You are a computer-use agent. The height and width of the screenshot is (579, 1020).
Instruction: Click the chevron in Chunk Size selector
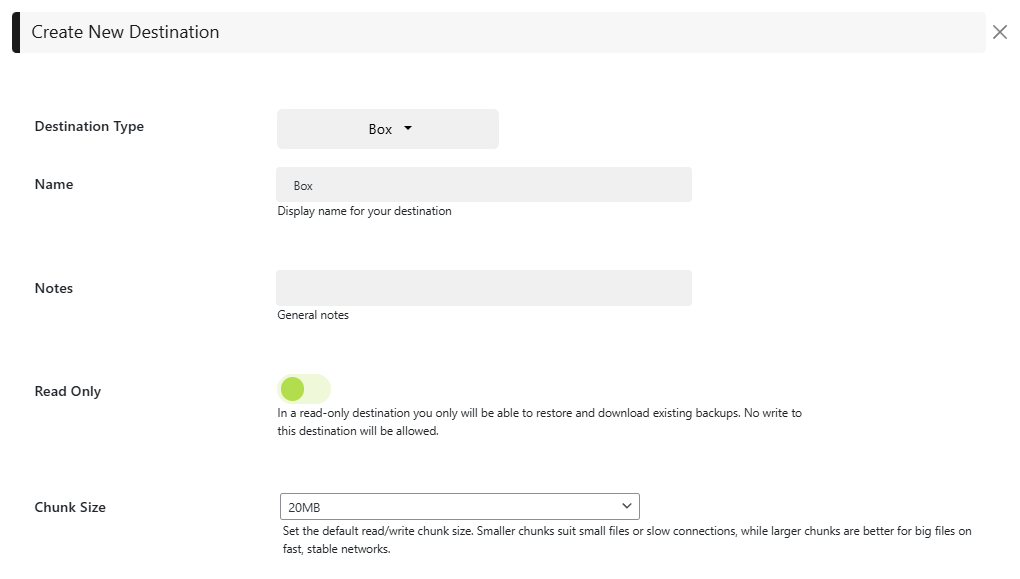click(627, 506)
